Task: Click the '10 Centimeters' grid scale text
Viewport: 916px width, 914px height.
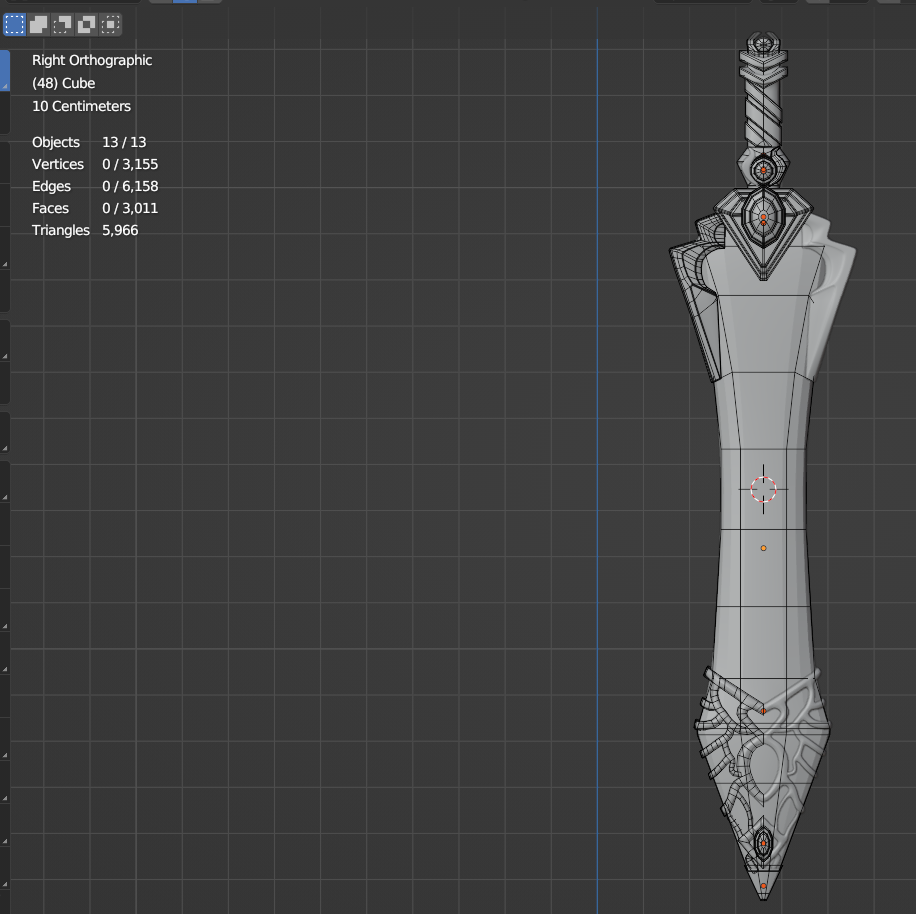Action: [x=81, y=106]
